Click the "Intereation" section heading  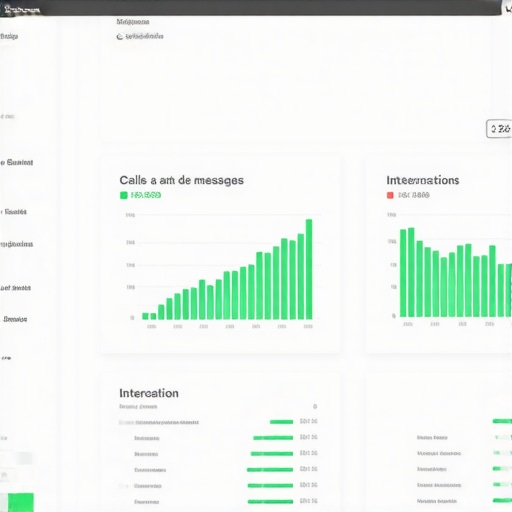tap(149, 393)
